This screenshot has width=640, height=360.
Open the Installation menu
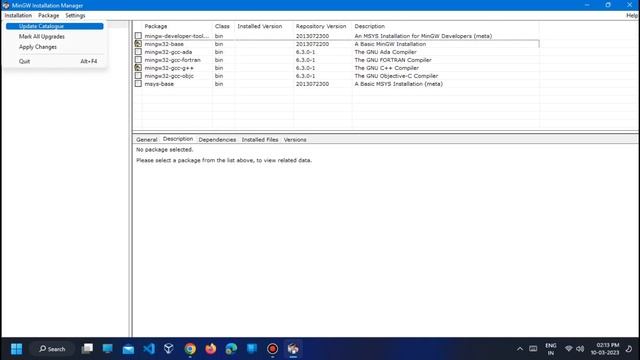(18, 16)
